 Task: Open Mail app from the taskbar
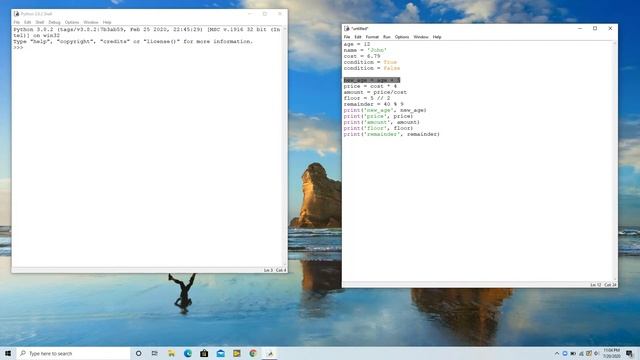point(220,353)
